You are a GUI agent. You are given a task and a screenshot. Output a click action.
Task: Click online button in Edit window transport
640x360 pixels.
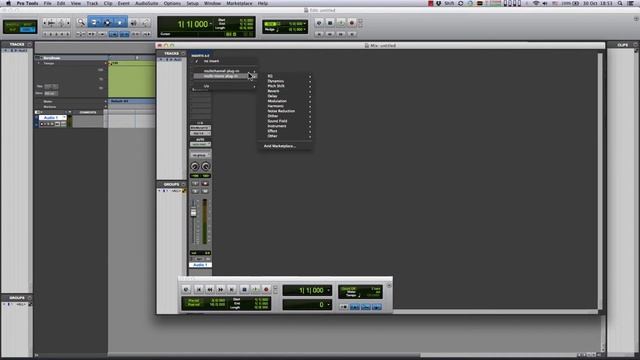[x=319, y=23]
